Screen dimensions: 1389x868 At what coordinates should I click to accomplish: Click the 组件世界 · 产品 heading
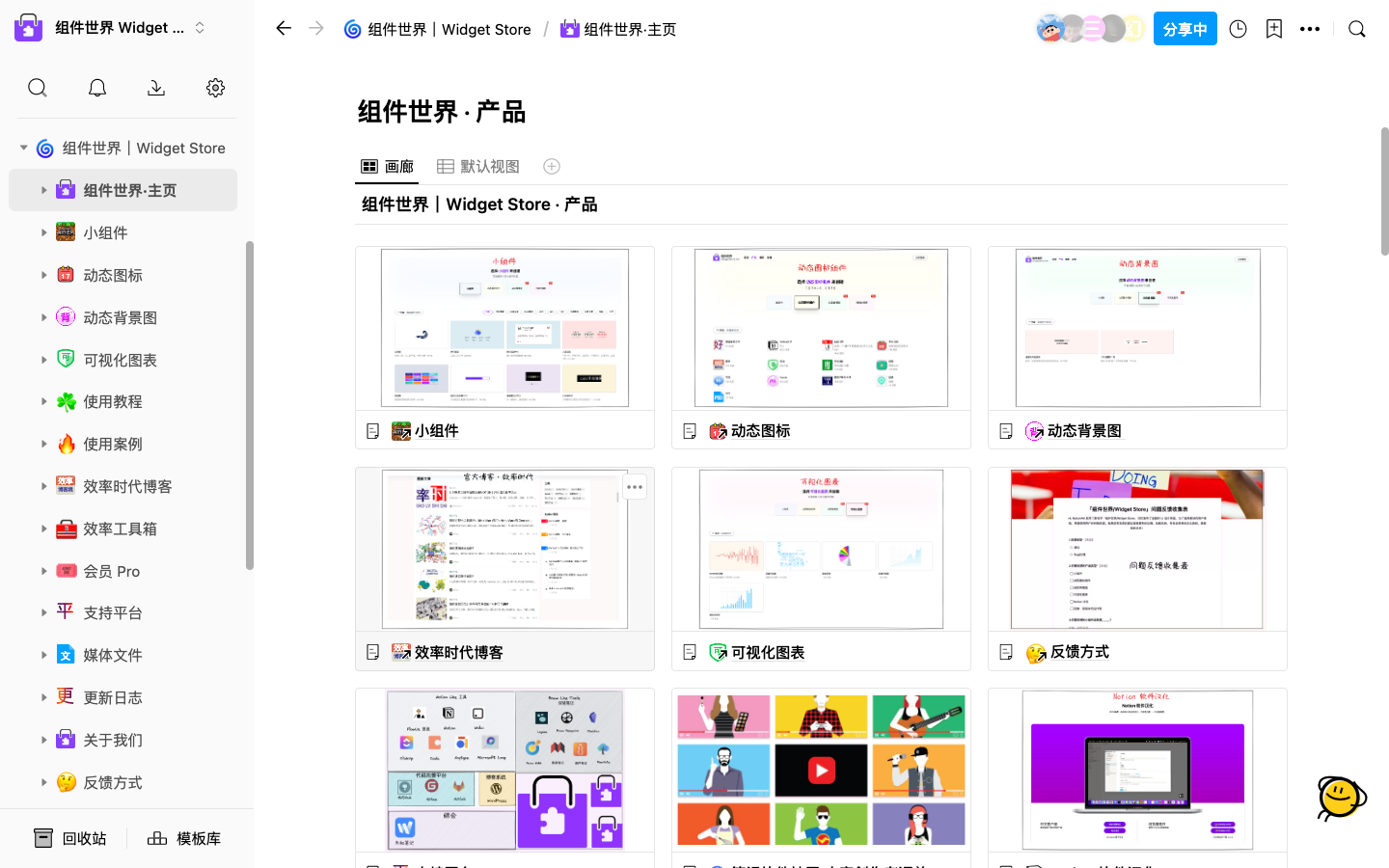coord(442,112)
